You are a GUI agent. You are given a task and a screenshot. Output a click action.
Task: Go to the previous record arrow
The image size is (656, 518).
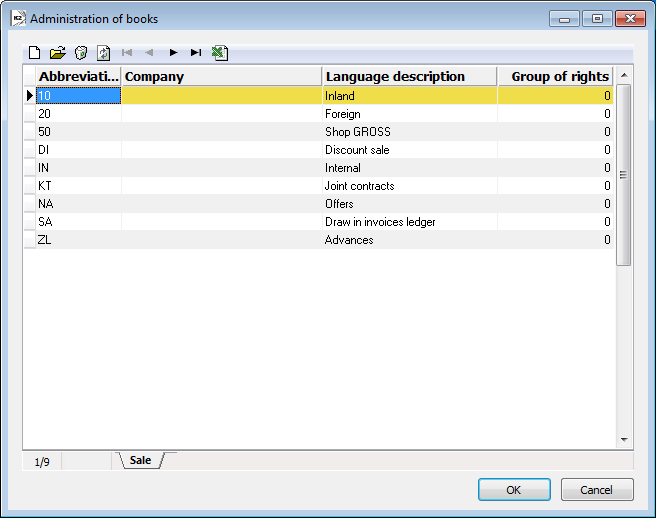click(149, 53)
